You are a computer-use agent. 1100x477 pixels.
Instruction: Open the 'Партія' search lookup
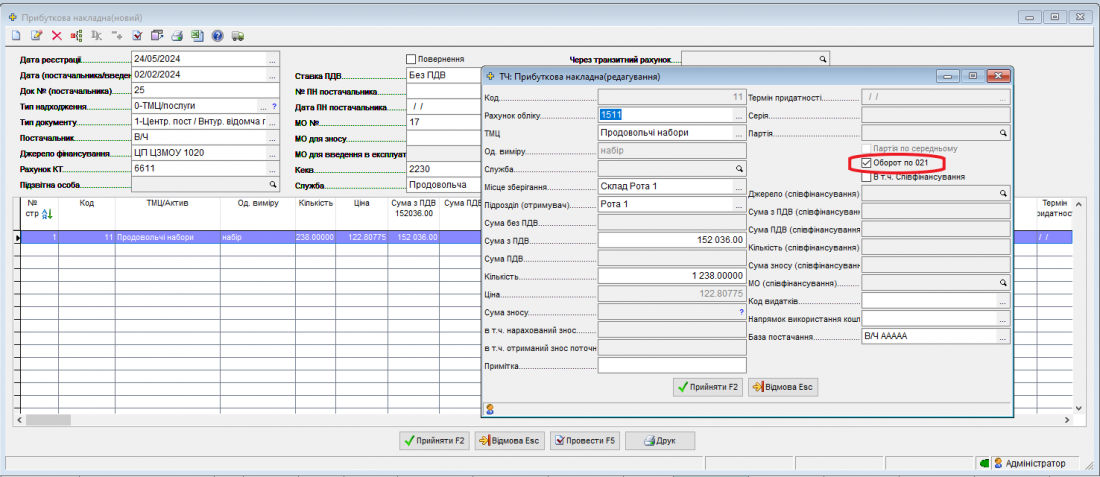[x=1003, y=132]
